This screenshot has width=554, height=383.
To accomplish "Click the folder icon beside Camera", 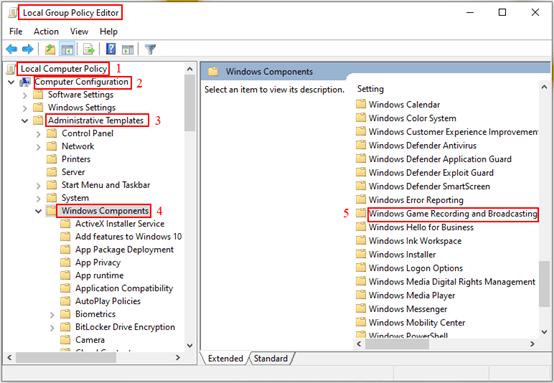I will [65, 340].
